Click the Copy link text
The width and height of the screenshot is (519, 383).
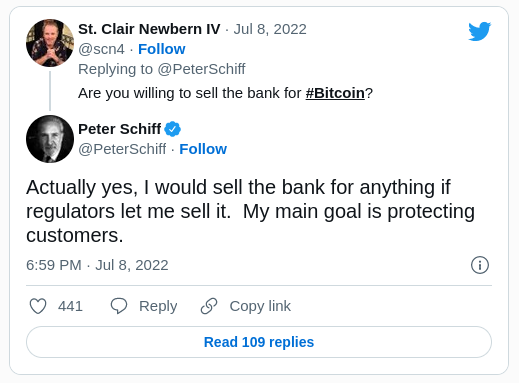260,306
